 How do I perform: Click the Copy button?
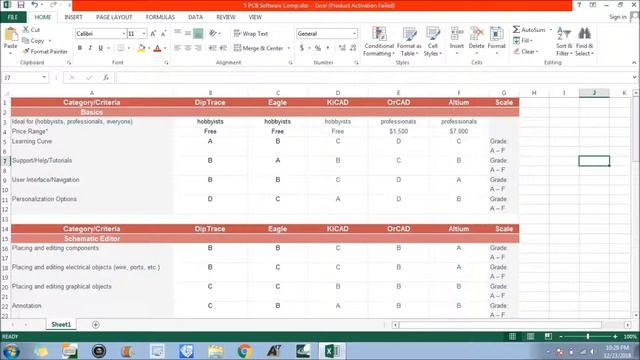(x=33, y=41)
